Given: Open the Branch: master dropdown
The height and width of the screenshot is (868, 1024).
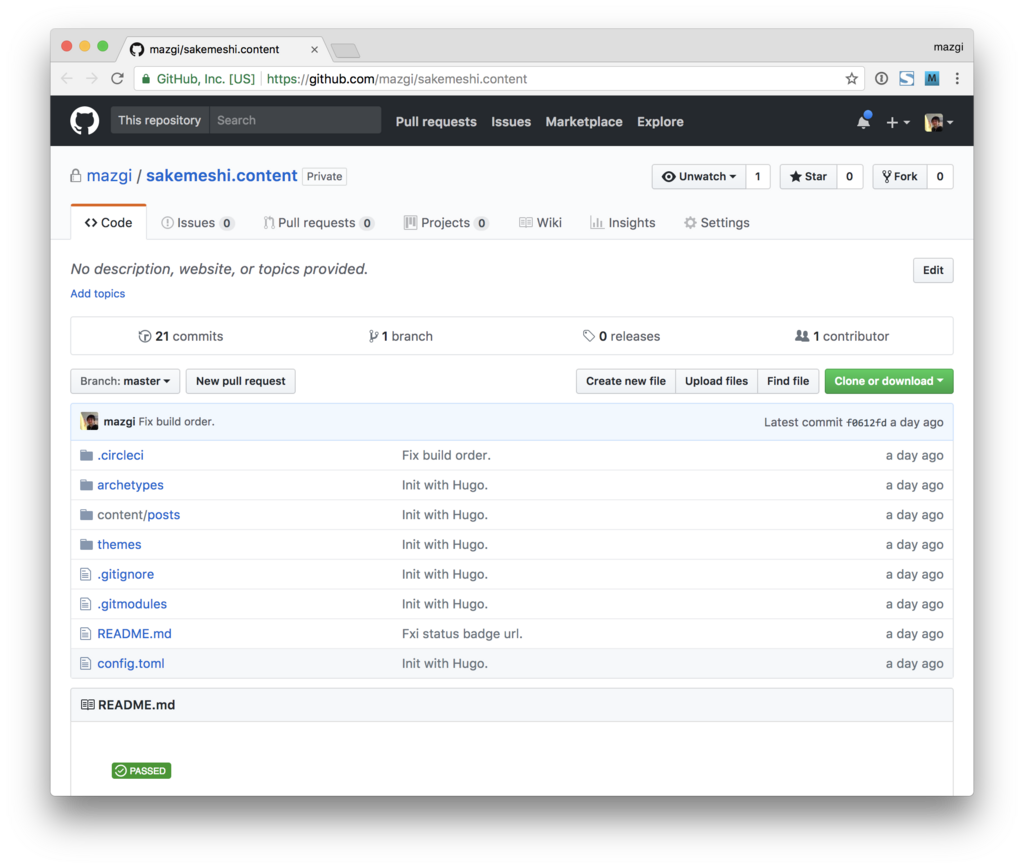Looking at the screenshot, I should (125, 381).
